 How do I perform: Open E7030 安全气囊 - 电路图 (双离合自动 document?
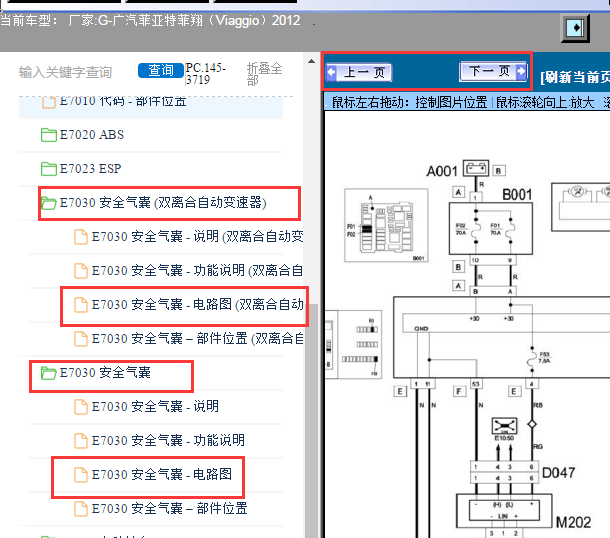[x=189, y=305]
